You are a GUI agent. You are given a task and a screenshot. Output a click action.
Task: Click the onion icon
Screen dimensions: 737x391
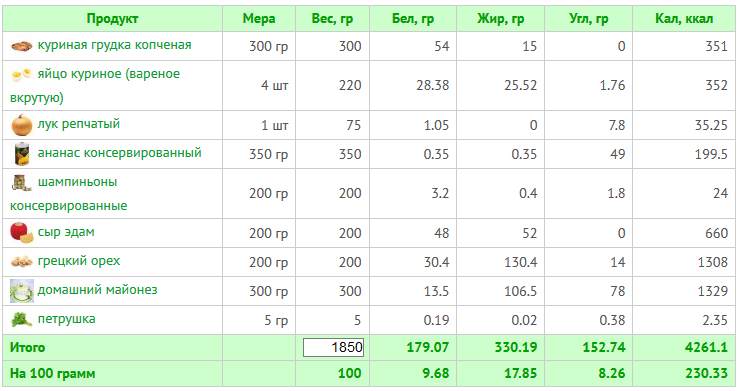click(22, 125)
